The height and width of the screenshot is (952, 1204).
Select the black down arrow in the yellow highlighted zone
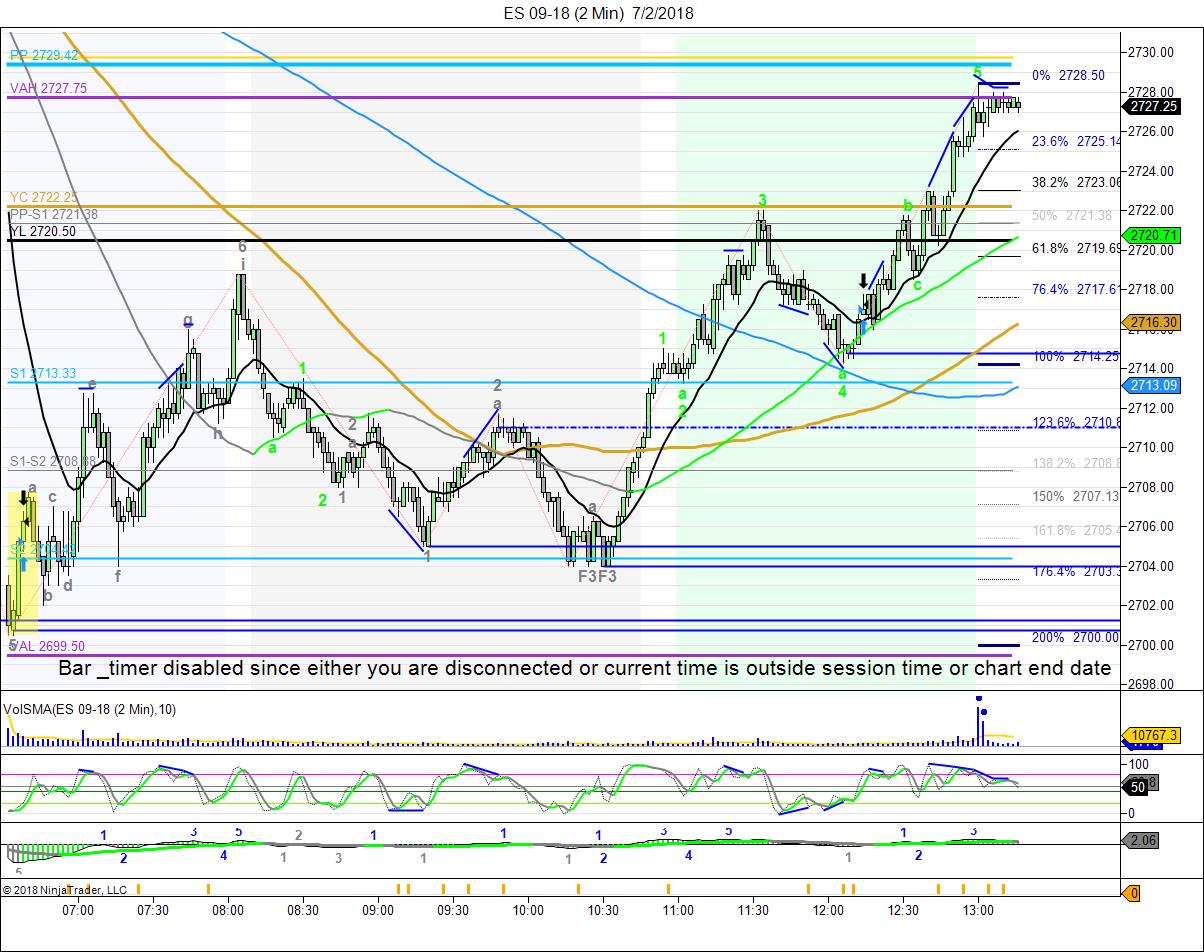(24, 498)
